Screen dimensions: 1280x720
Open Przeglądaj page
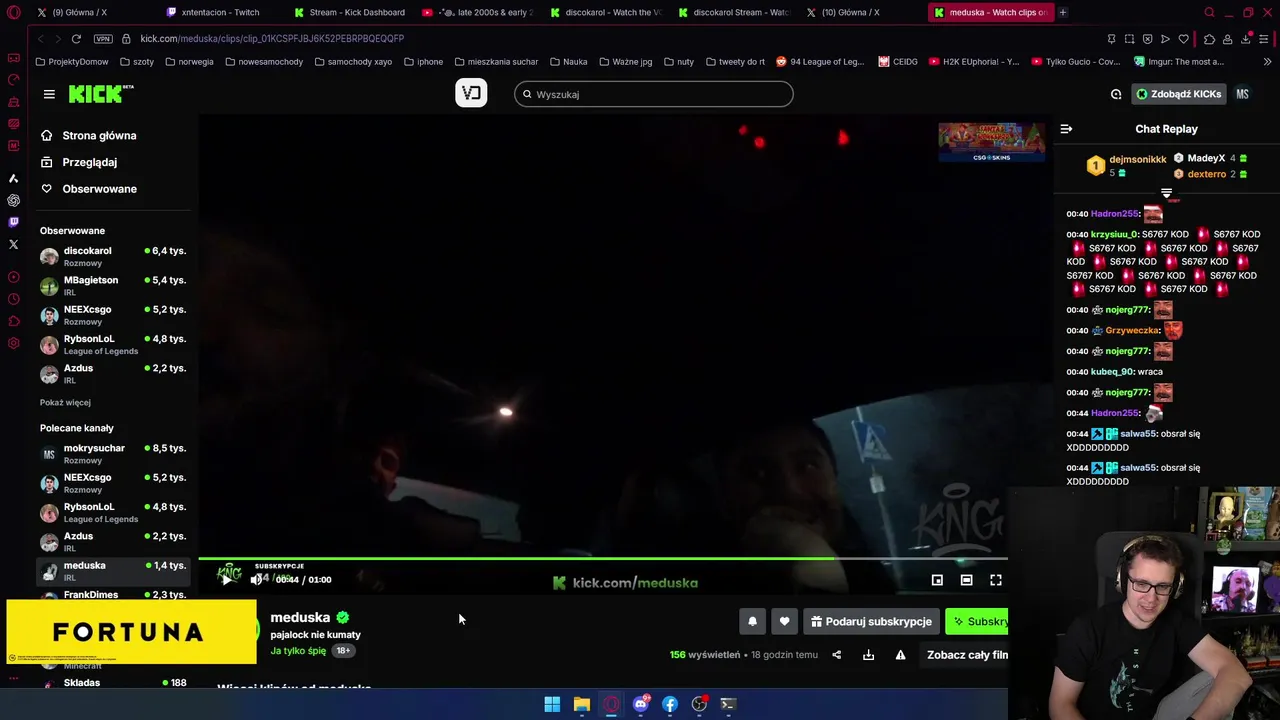89,162
